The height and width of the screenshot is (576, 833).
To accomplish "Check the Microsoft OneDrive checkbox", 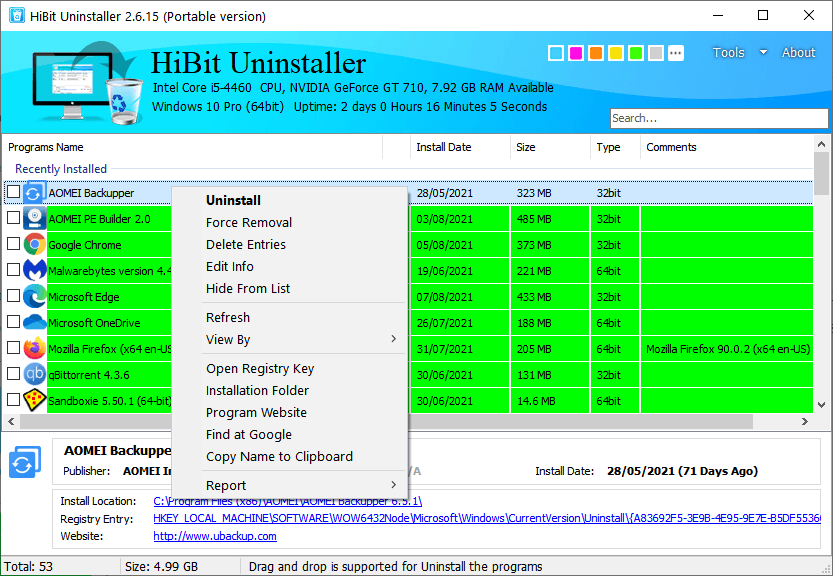I will [x=13, y=322].
